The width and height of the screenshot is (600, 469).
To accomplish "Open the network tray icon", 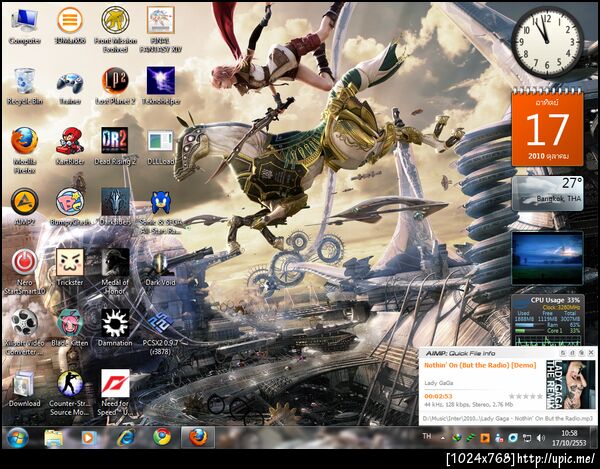I will (x=527, y=438).
